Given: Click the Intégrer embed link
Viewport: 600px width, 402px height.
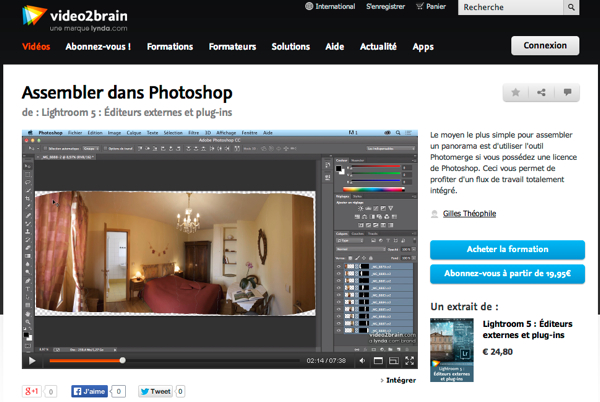Looking at the screenshot, I should [x=399, y=380].
